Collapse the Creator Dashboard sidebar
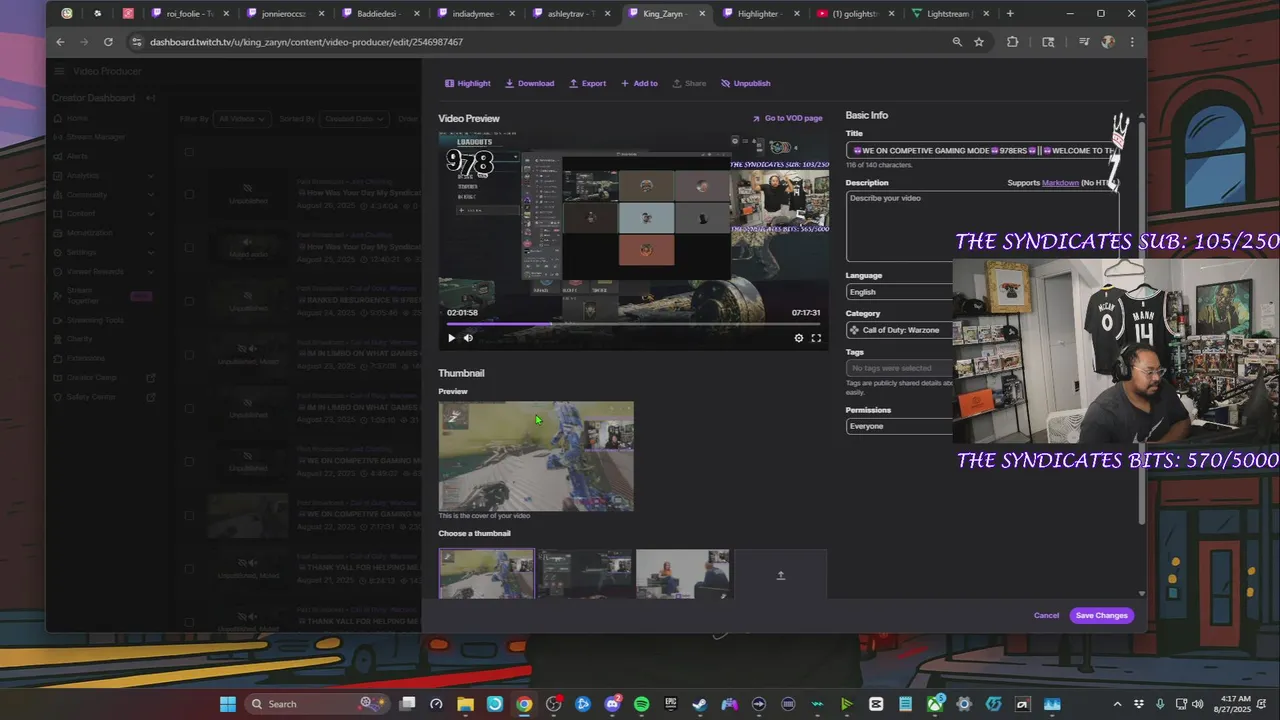1280x720 pixels. tap(151, 98)
